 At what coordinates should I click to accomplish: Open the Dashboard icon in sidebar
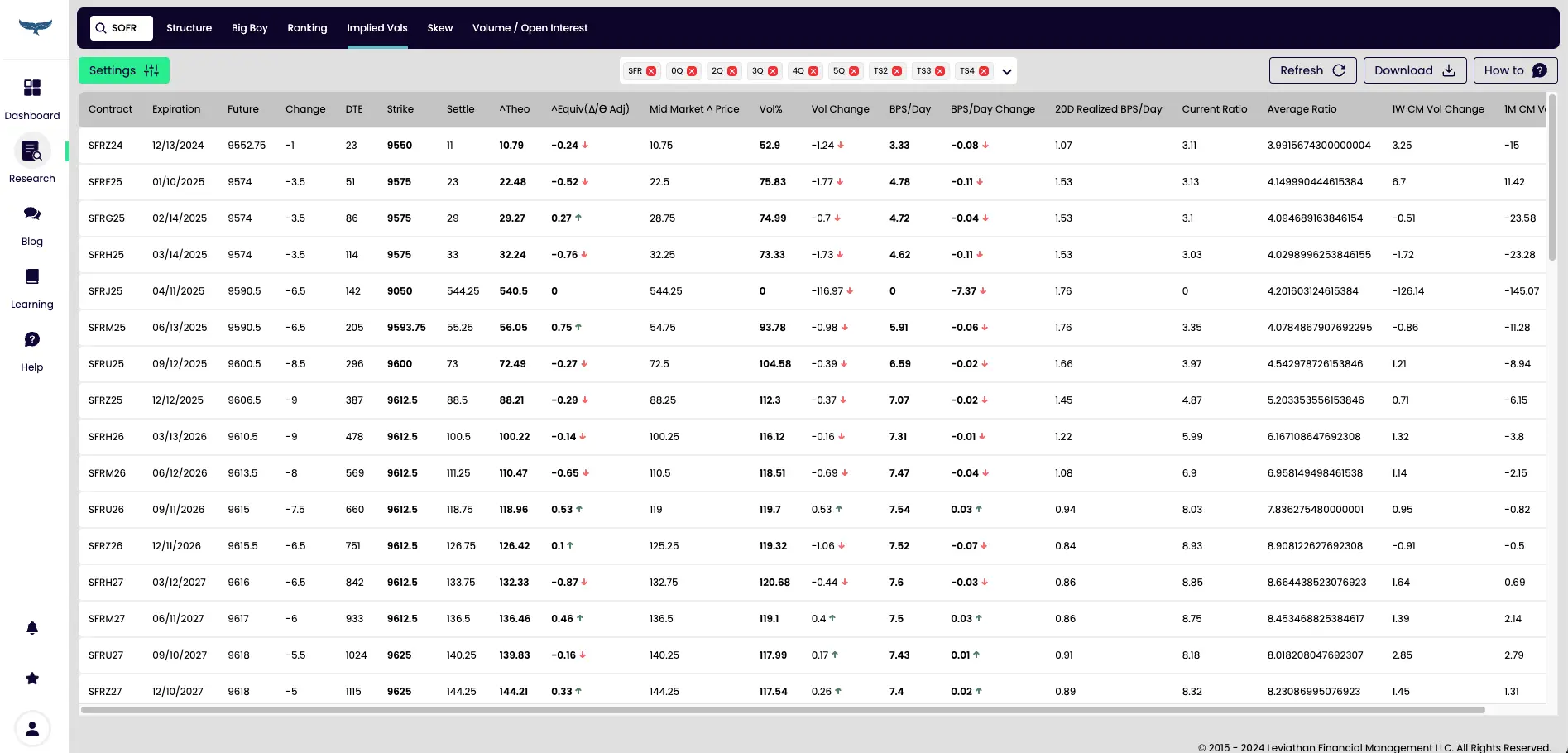(32, 88)
